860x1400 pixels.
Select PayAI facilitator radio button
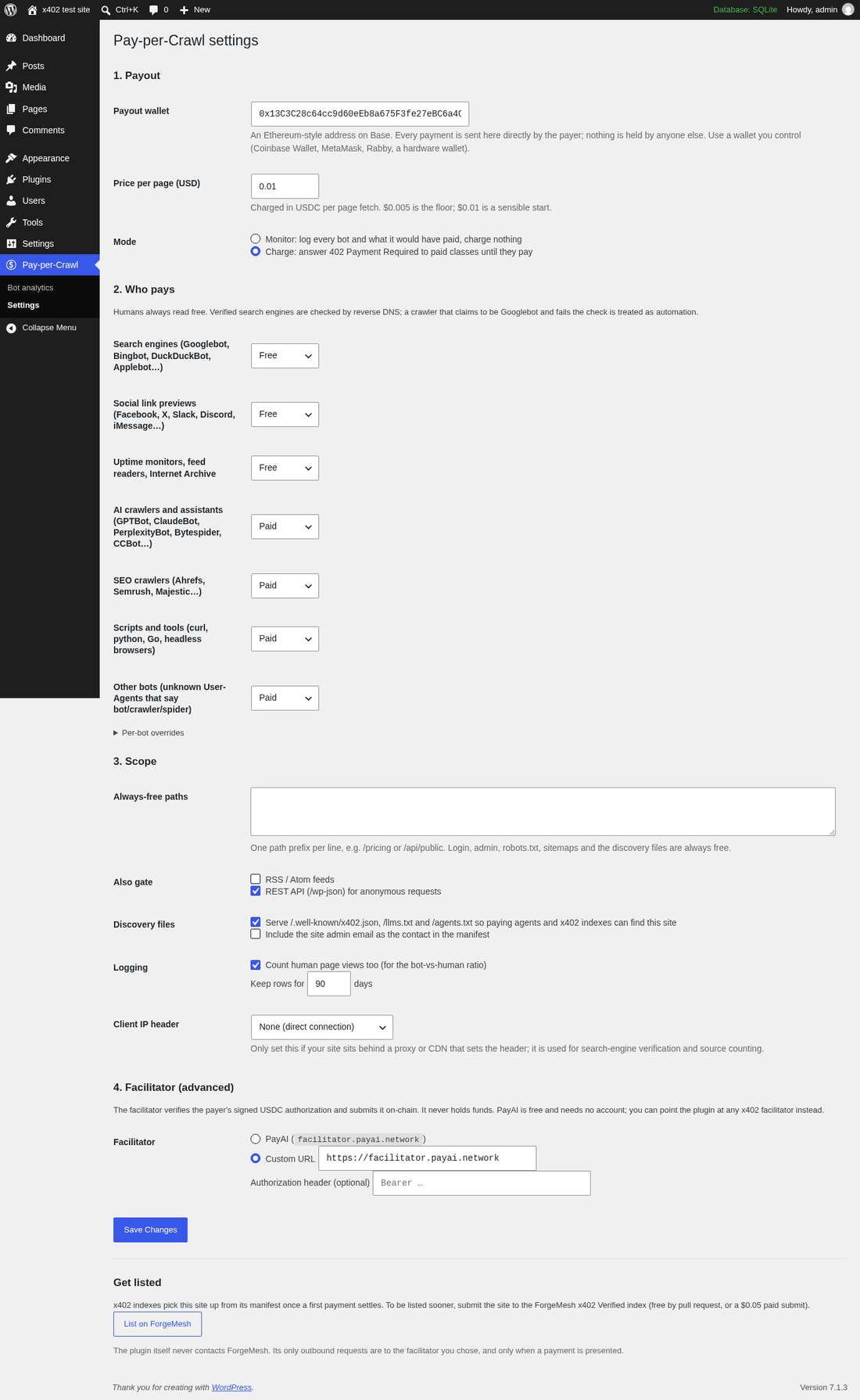click(256, 1139)
